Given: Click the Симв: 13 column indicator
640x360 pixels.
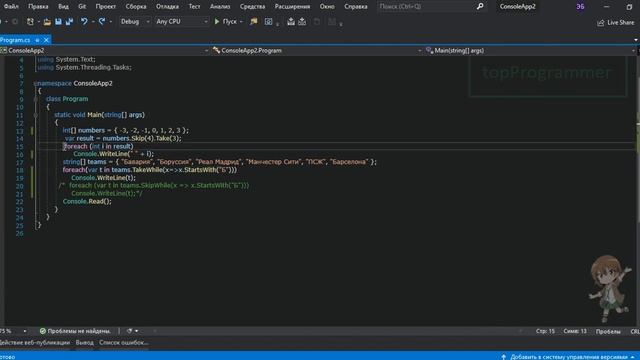Looking at the screenshot, I should pos(575,331).
